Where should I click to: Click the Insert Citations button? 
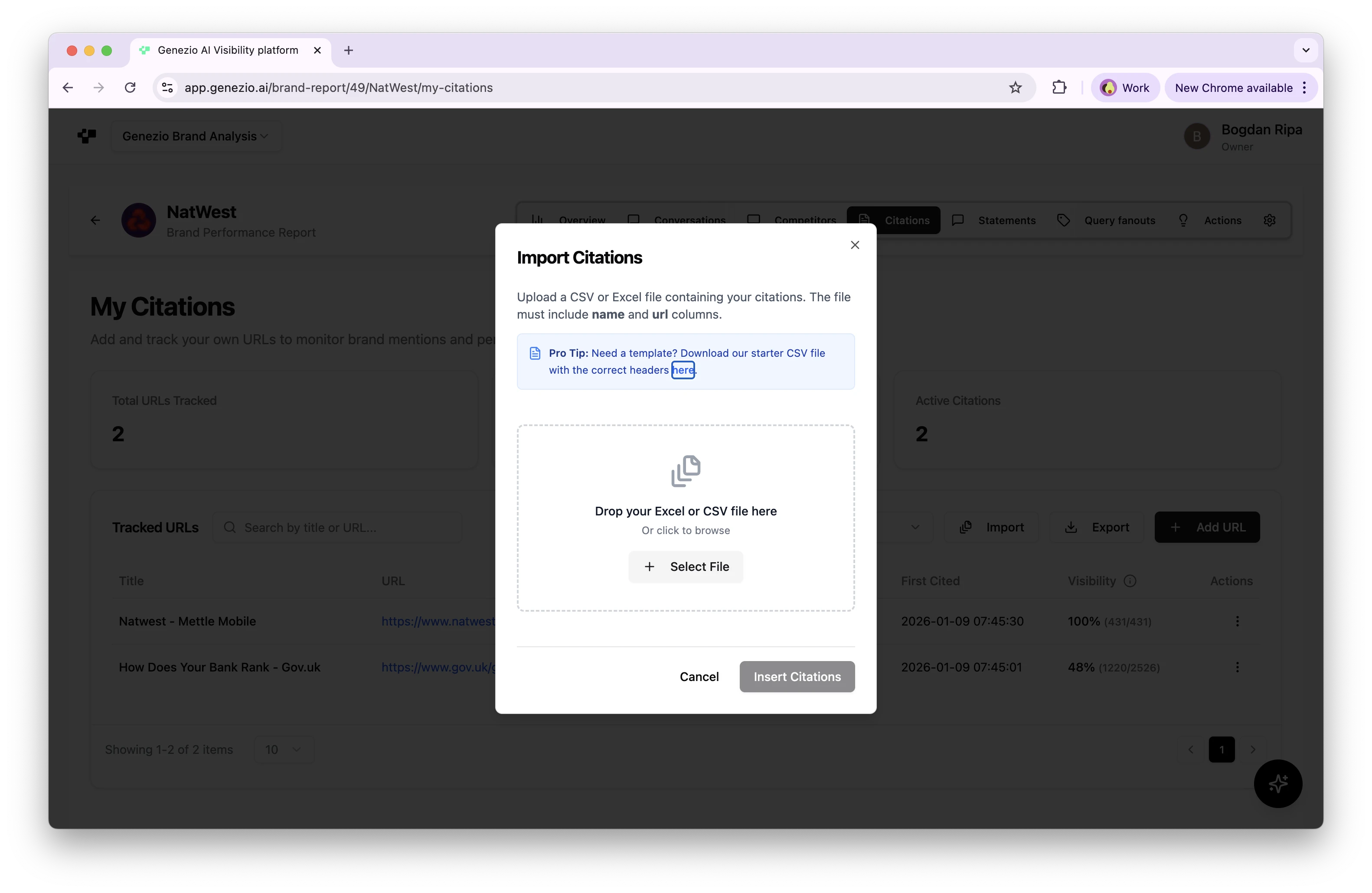pyautogui.click(x=797, y=676)
